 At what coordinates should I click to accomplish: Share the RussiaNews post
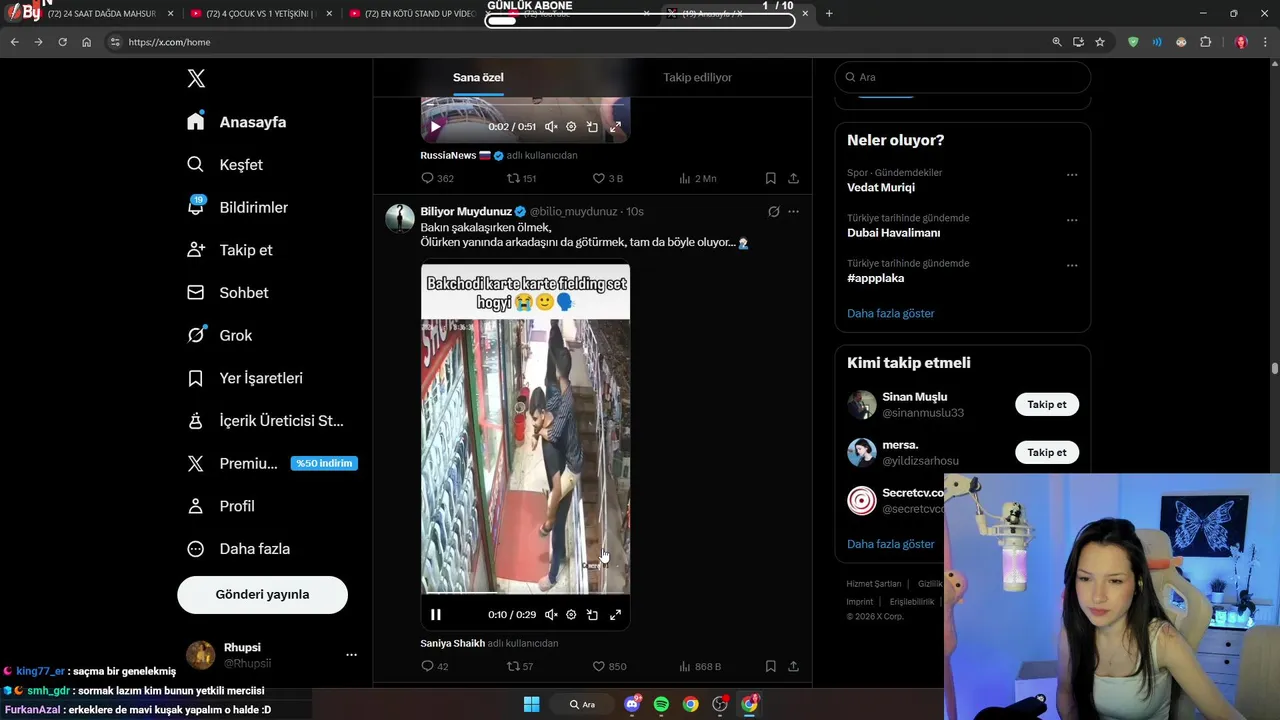point(793,178)
